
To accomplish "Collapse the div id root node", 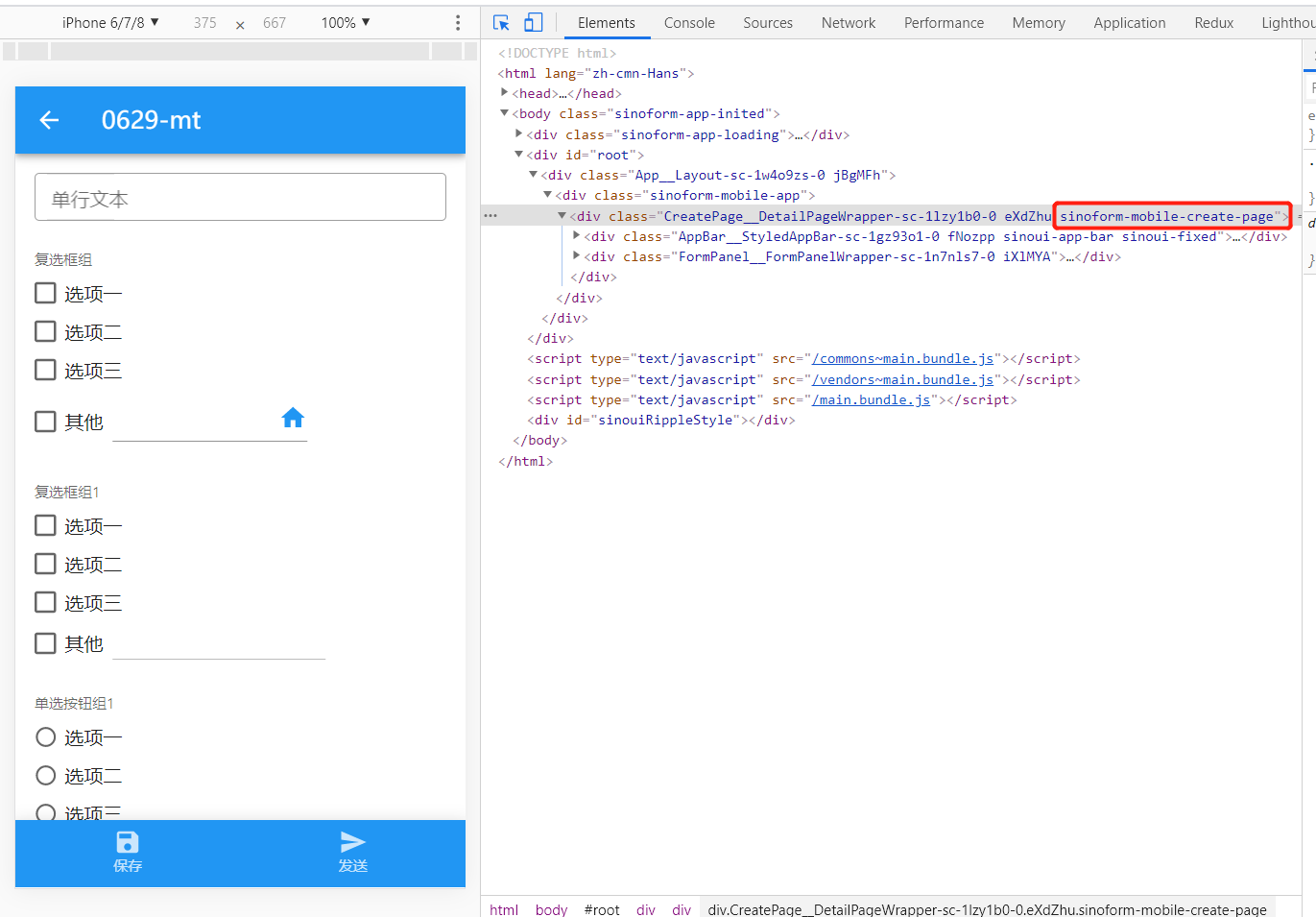I will pos(519,155).
